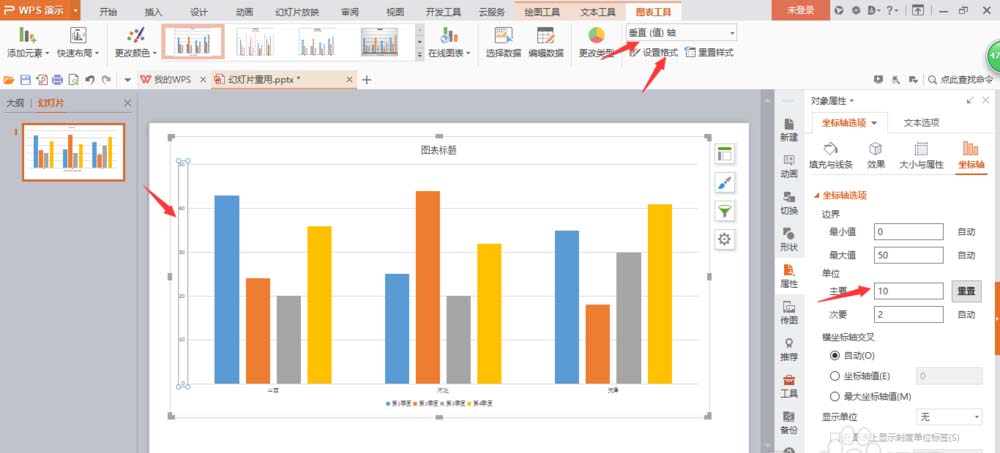1000x453 pixels.
Task: Open the 添加元素 (Add Element) chart menu
Action: tap(27, 42)
